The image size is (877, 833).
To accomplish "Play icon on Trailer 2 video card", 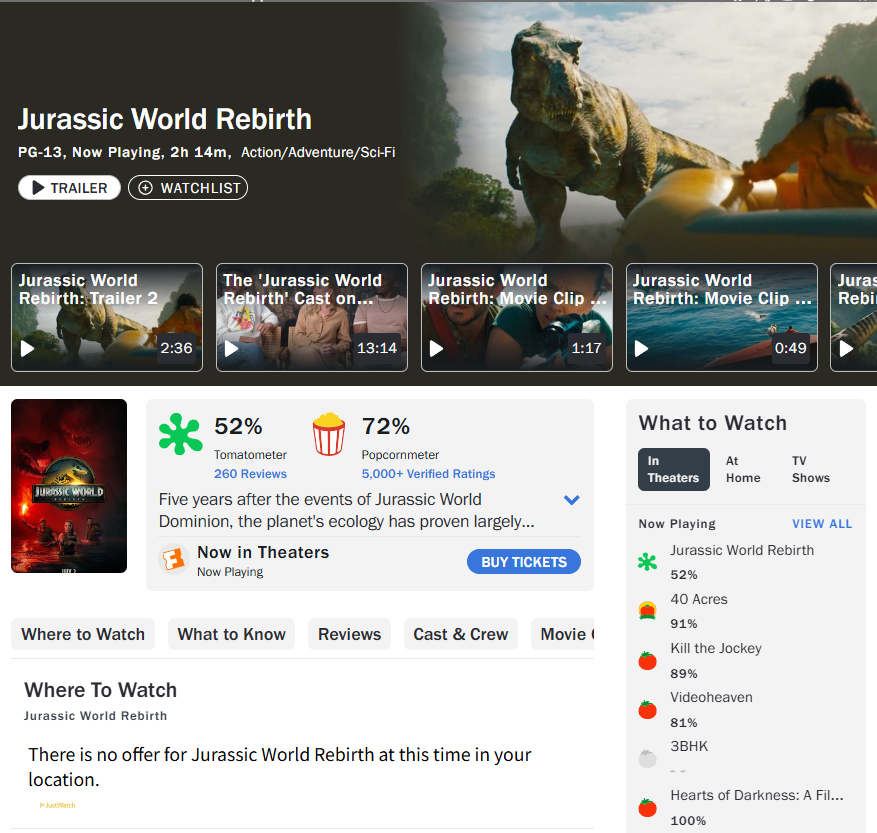I will click(27, 349).
